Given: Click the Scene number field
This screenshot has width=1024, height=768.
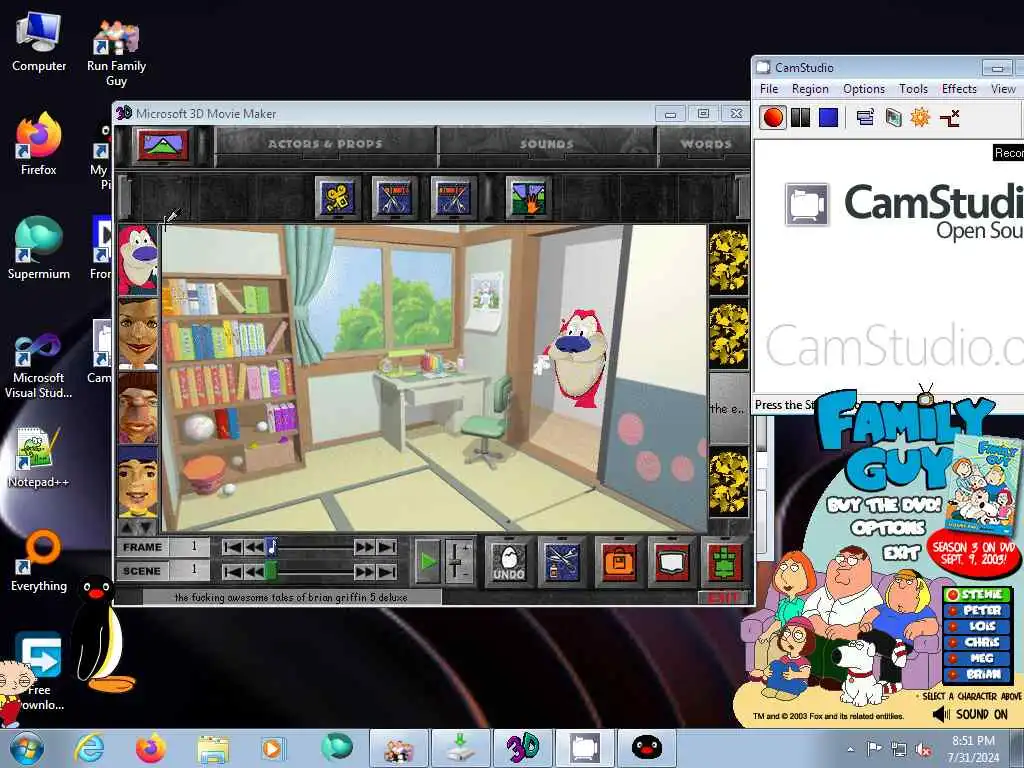Looking at the screenshot, I should [x=189, y=570].
